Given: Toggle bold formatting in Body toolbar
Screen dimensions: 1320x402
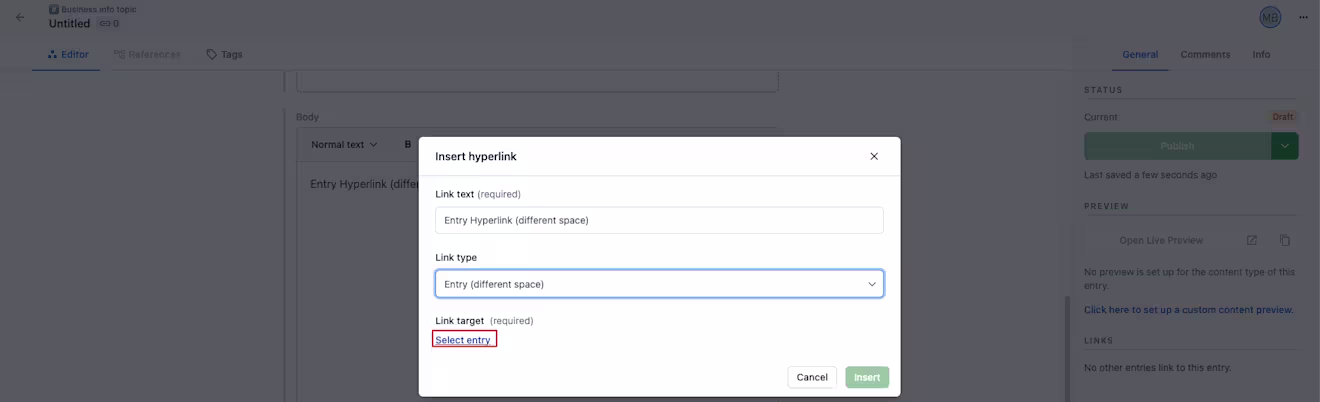Looking at the screenshot, I should (x=407, y=145).
